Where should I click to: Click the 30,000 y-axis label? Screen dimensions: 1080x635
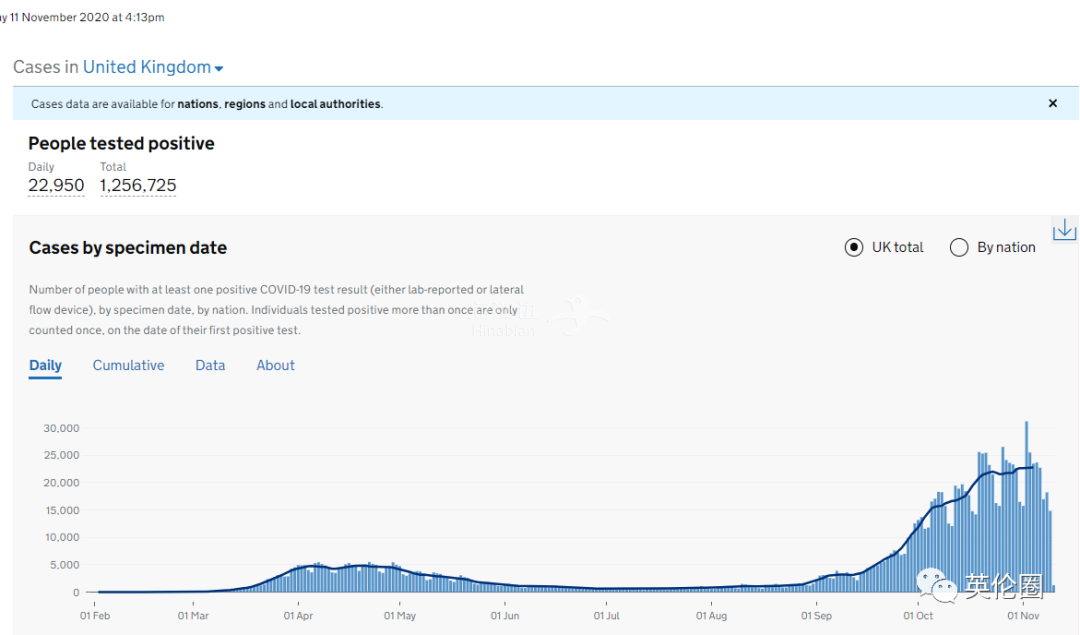click(61, 428)
